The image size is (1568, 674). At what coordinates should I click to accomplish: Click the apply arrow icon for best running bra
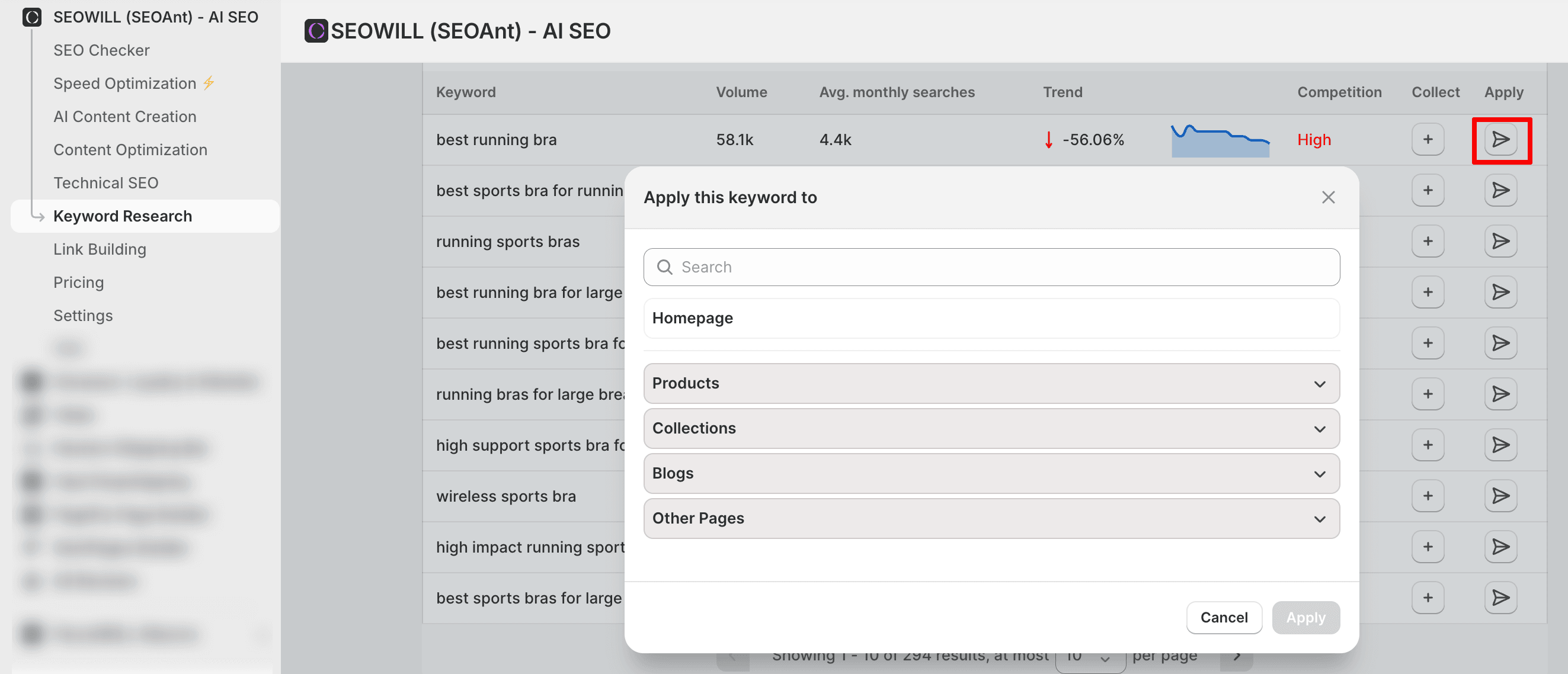pyautogui.click(x=1500, y=140)
